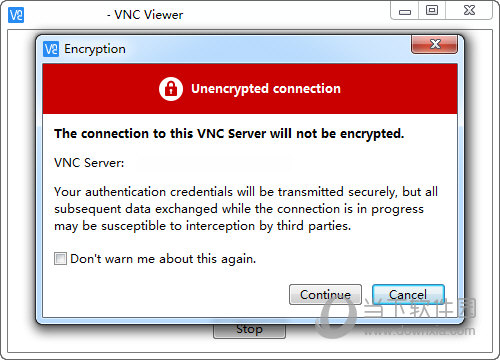Click the VNC Viewer title bar text
Viewport: 500px width, 360px height.
pyautogui.click(x=145, y=15)
